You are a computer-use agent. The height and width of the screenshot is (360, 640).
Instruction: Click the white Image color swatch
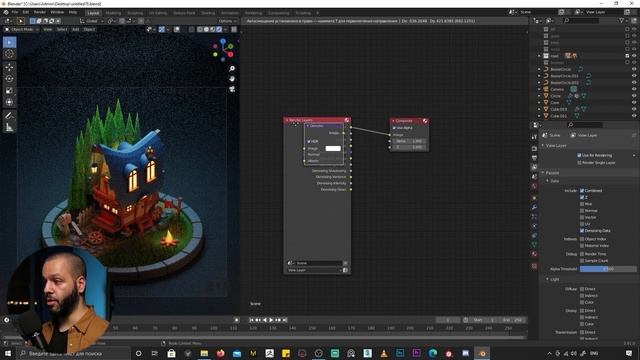[333, 149]
